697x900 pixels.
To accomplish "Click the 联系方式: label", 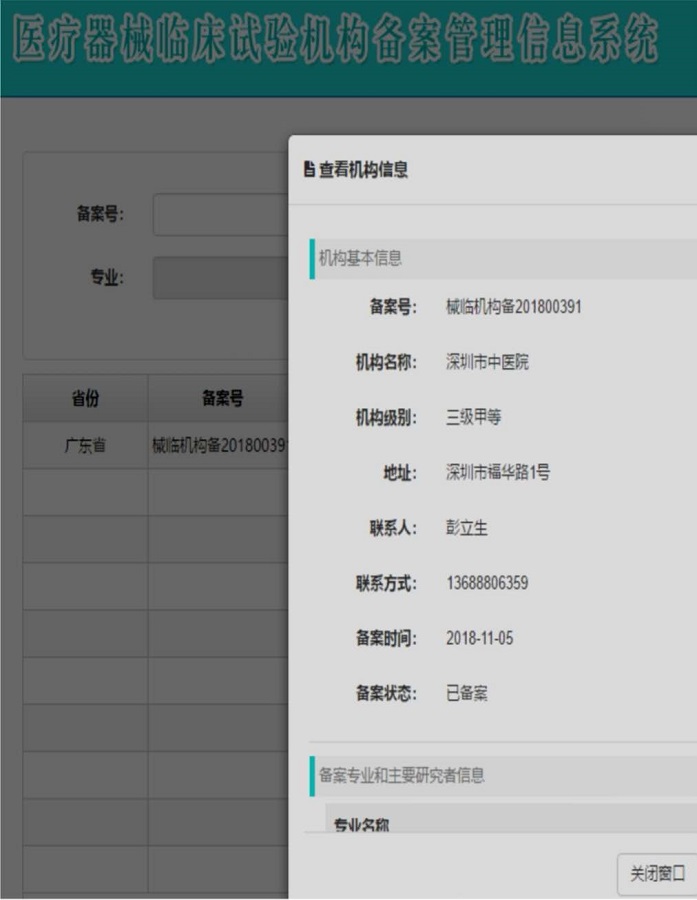I will click(386, 583).
